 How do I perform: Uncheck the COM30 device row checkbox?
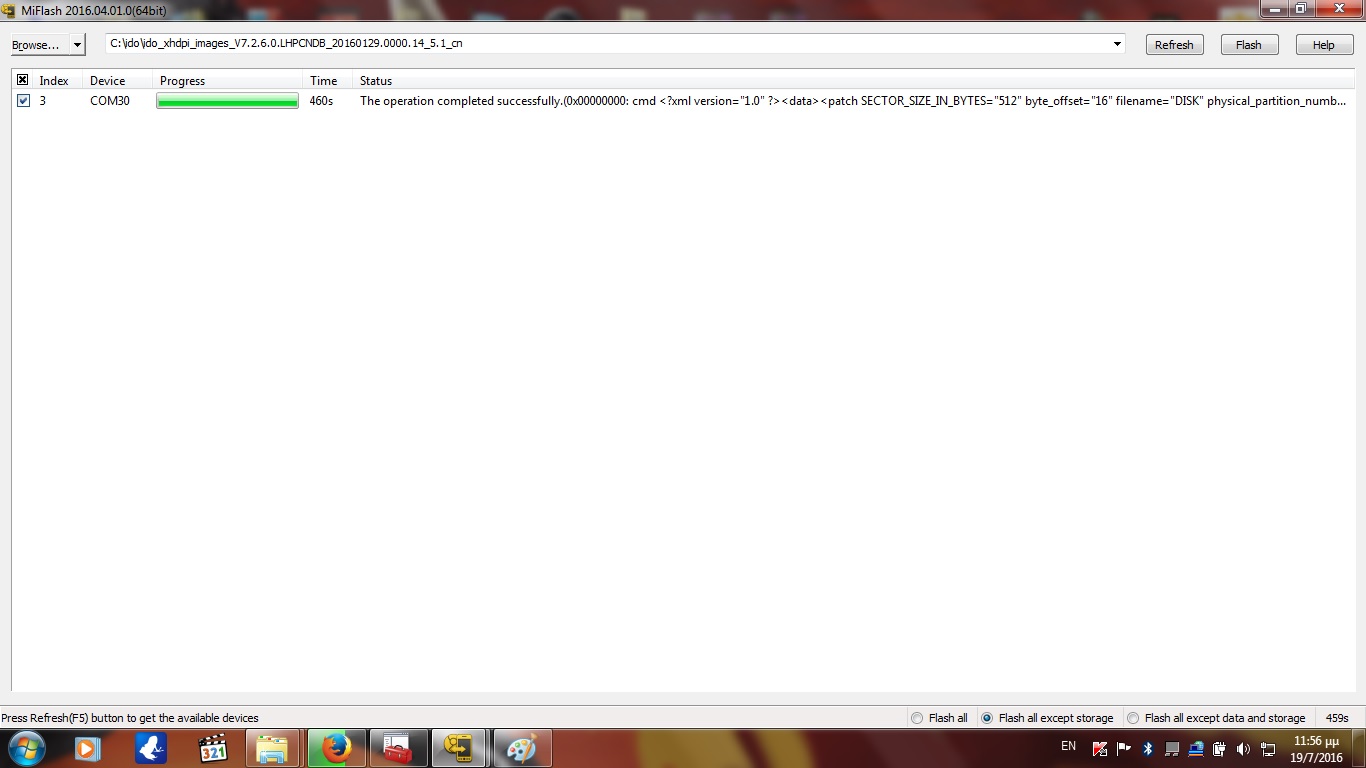(x=23, y=101)
